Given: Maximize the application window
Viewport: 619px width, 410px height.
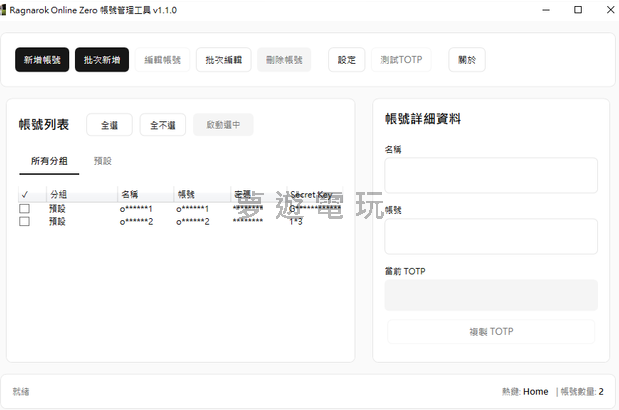Looking at the screenshot, I should click(x=577, y=10).
